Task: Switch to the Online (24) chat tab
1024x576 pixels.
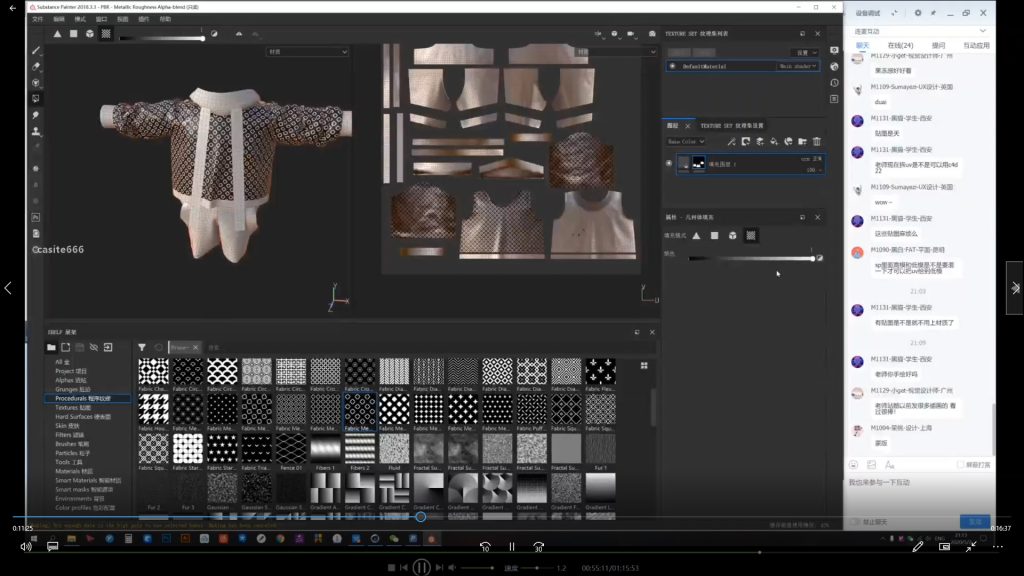Action: coord(900,45)
